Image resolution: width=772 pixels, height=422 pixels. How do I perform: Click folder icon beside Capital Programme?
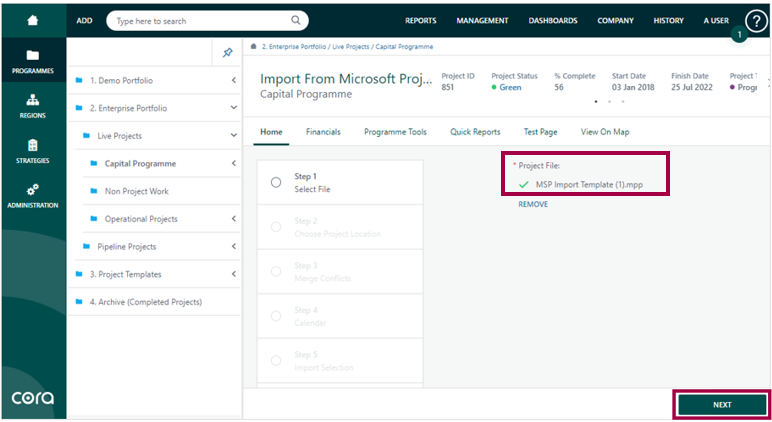(x=94, y=163)
